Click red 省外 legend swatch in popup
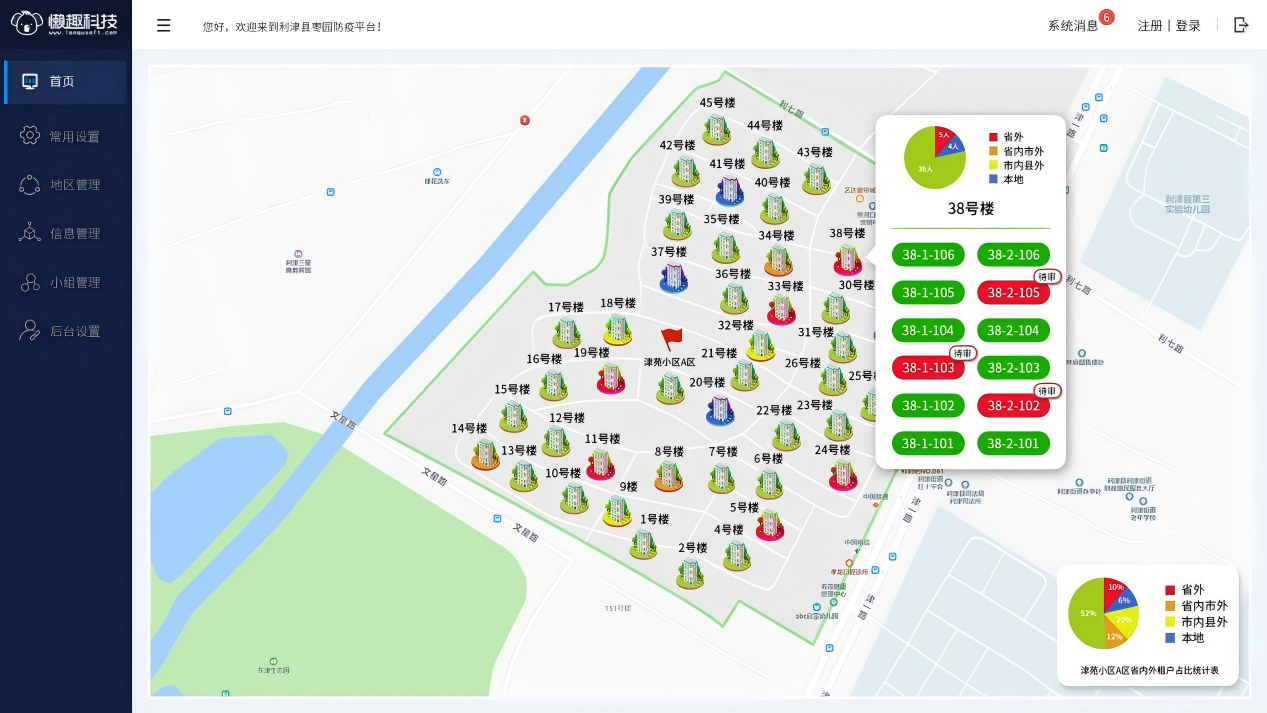 click(x=993, y=137)
